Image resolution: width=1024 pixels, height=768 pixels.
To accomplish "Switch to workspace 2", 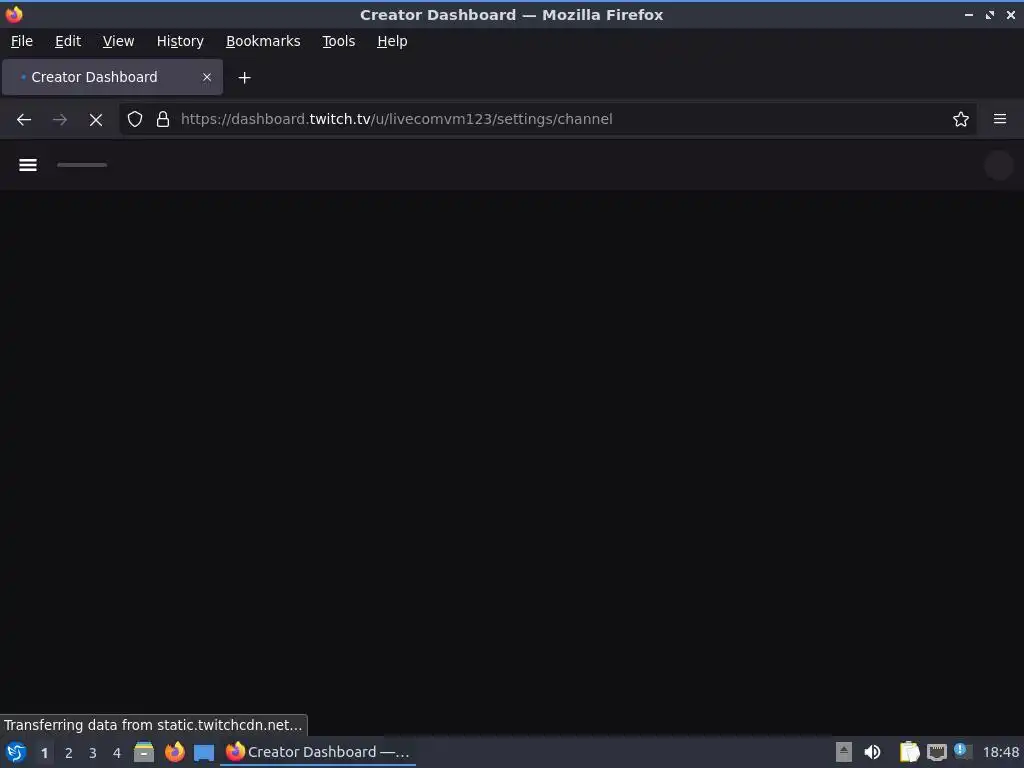I will coord(69,753).
